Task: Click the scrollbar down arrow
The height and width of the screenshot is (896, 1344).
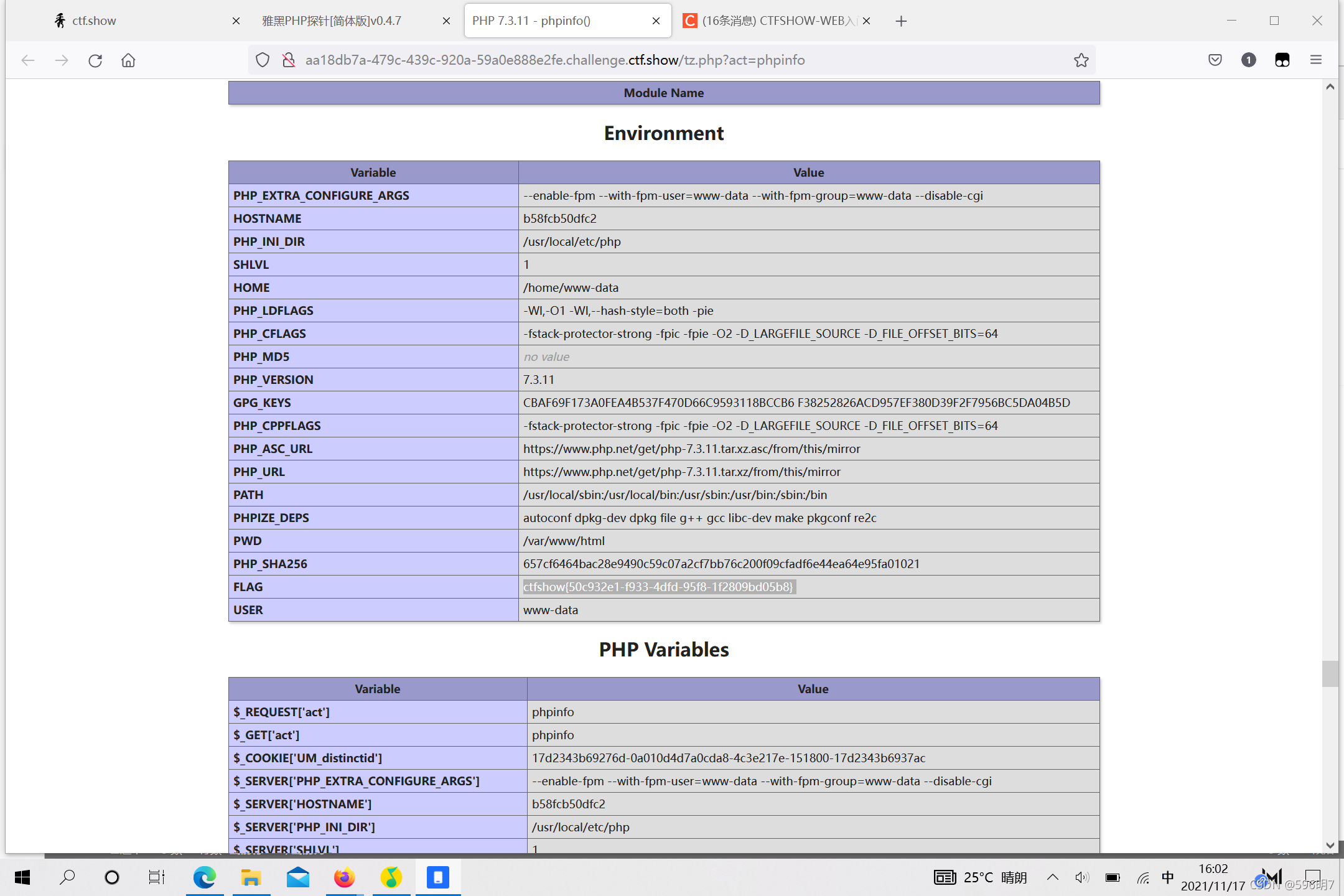Action: (x=1330, y=846)
